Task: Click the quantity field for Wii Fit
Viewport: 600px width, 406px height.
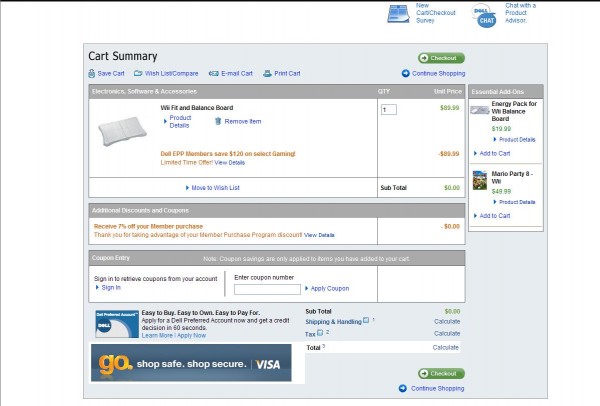Action: 389,110
